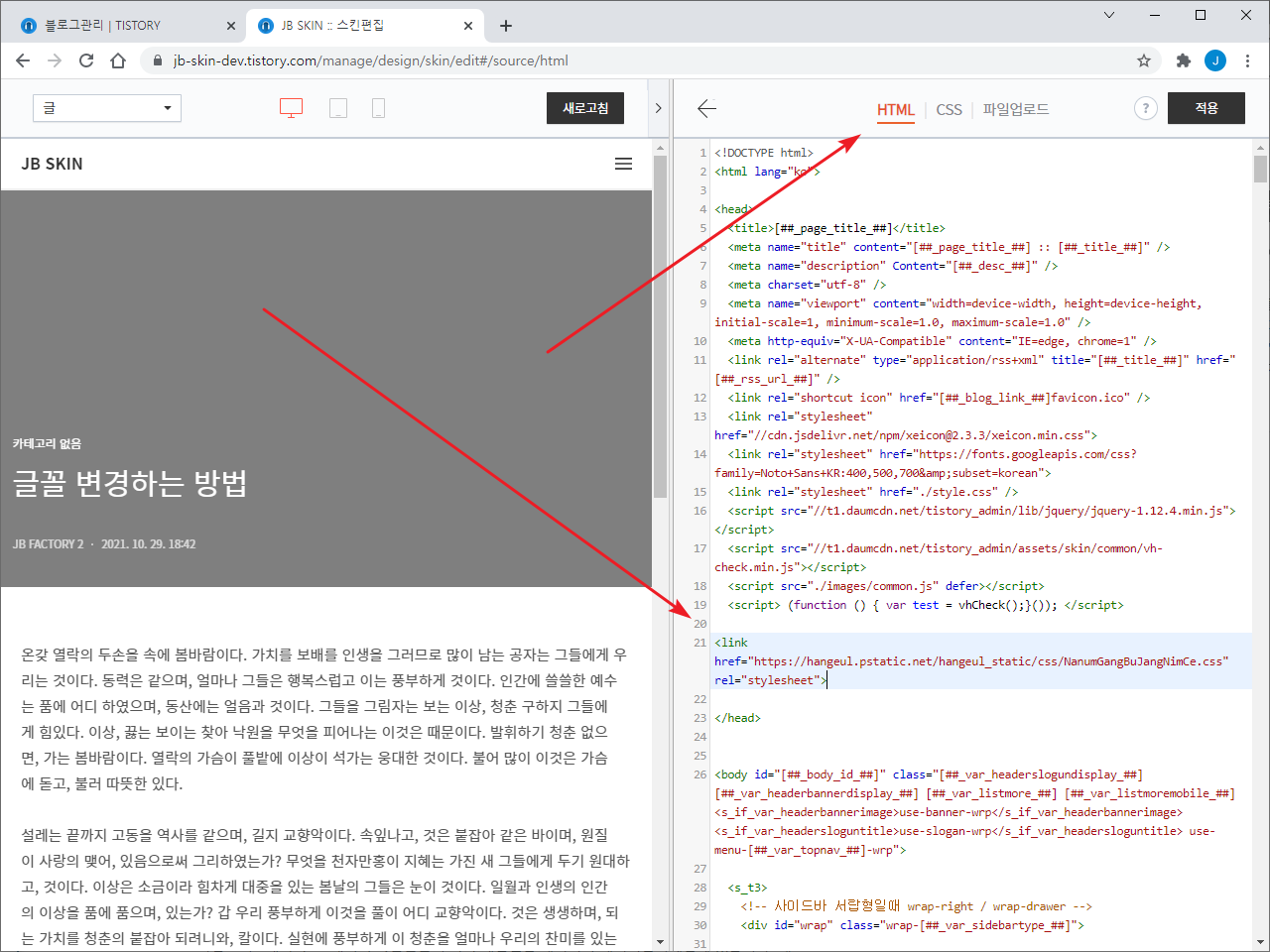This screenshot has width=1270, height=952.
Task: Open Chrome three-dot menu
Action: click(x=1247, y=60)
